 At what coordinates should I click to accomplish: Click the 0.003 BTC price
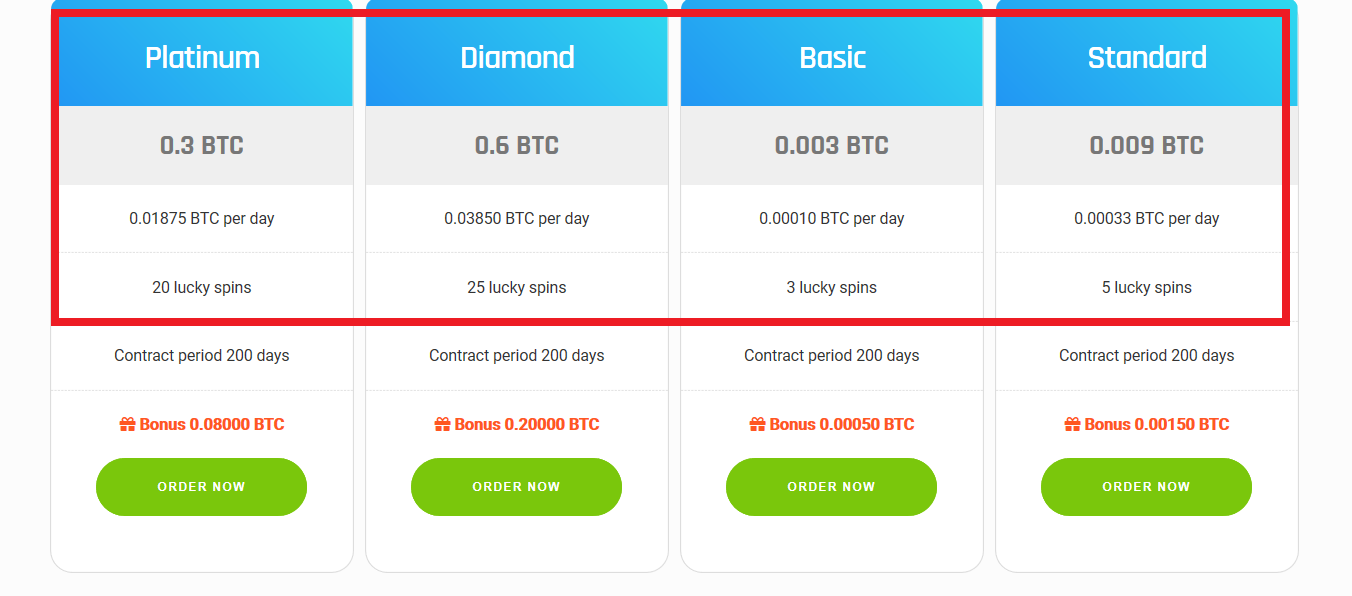[x=832, y=146]
